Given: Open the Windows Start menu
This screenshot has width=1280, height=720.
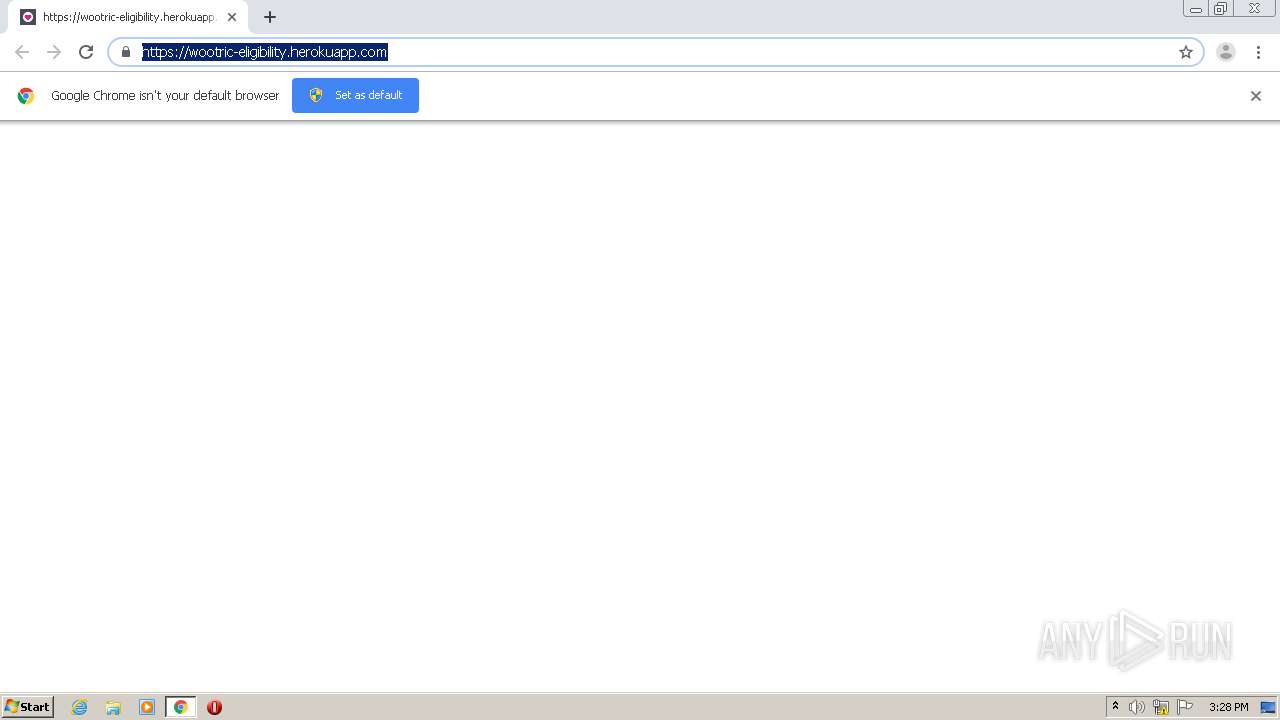Looking at the screenshot, I should (27, 707).
